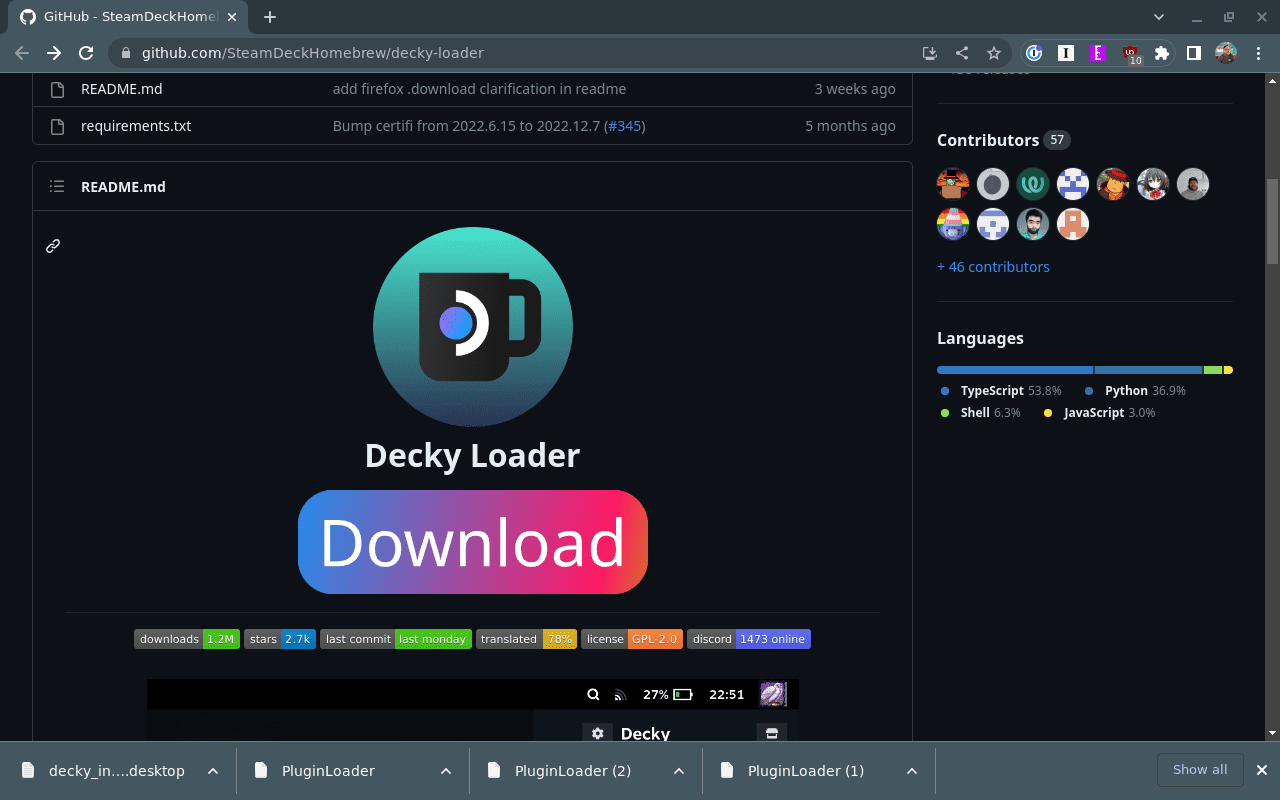The width and height of the screenshot is (1280, 800).
Task: Click first contributor avatar
Action: click(953, 184)
